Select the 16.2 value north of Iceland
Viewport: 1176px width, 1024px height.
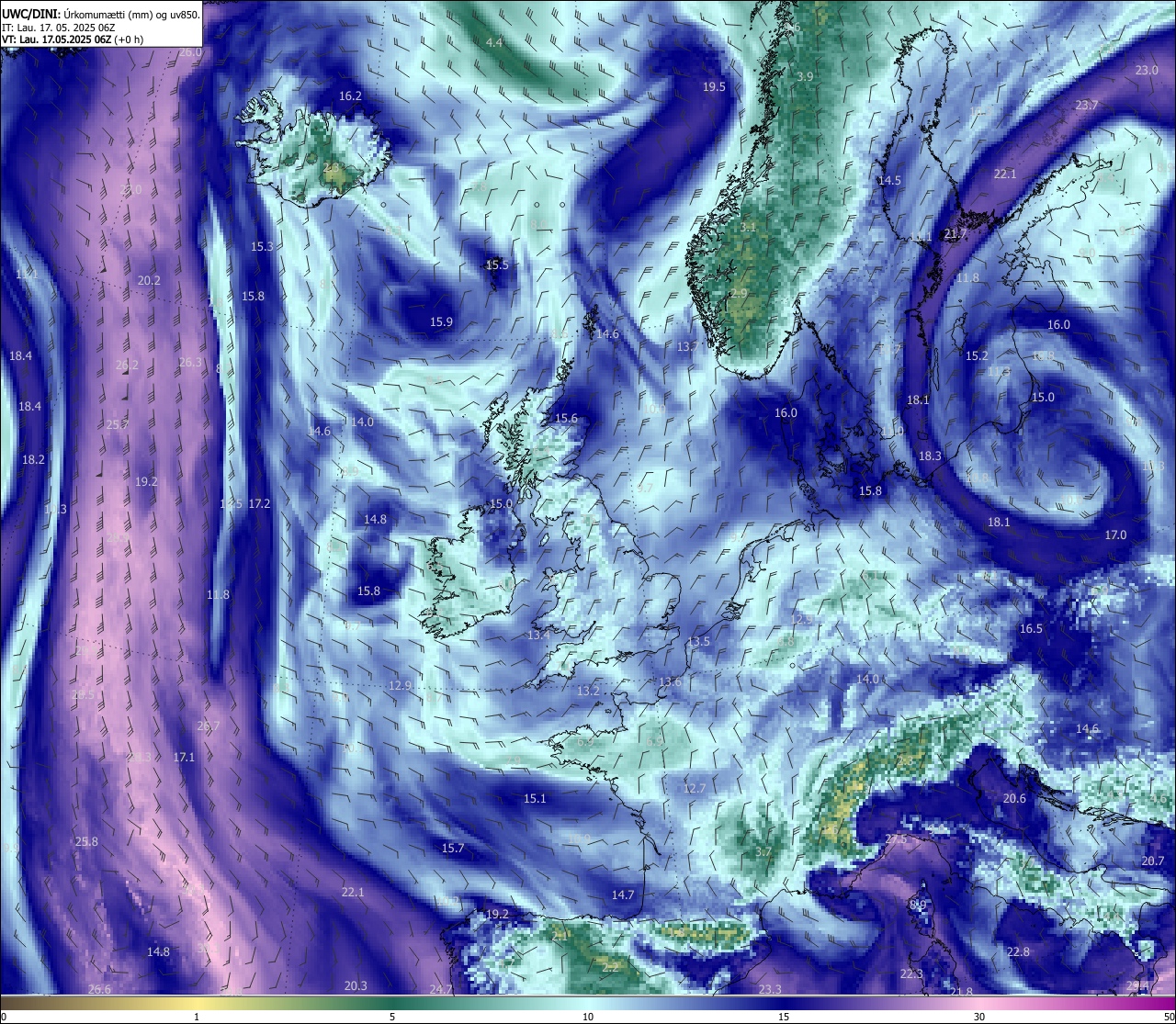350,96
